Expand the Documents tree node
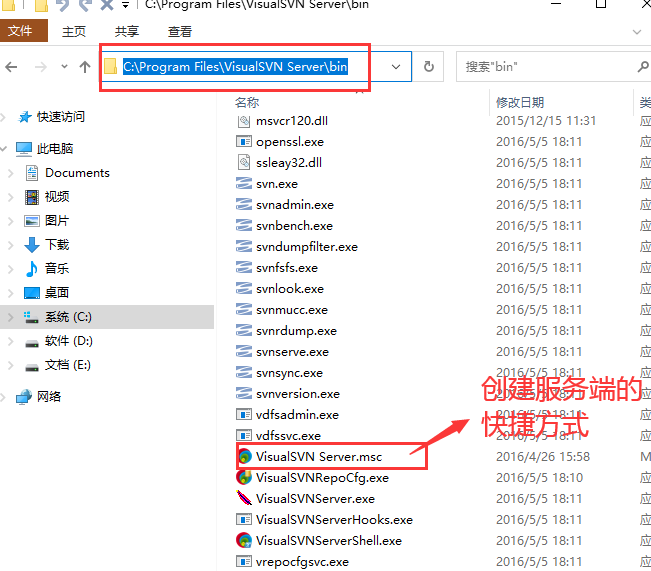This screenshot has height=571, width=651. 11,173
